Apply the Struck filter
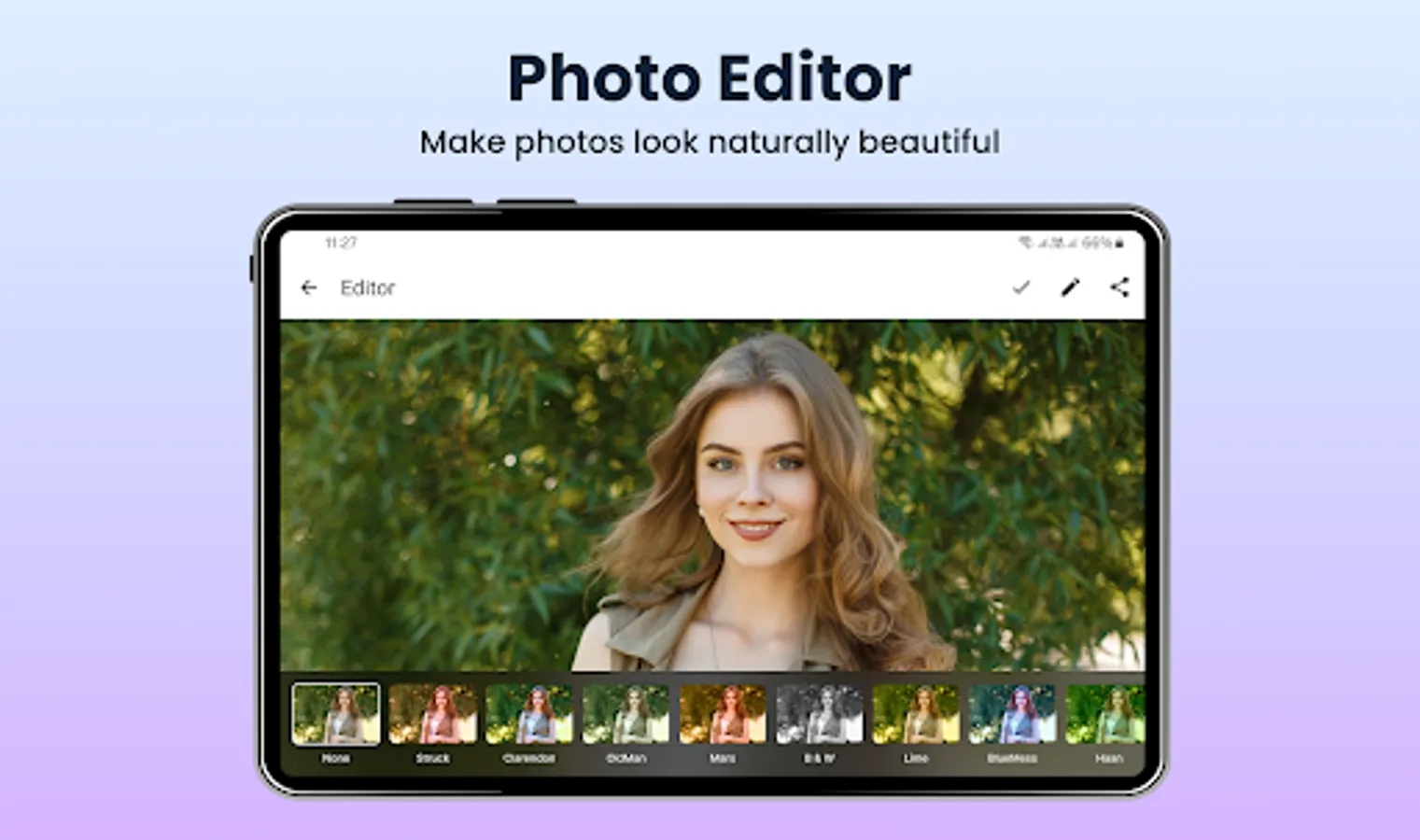The width and height of the screenshot is (1420, 840). (432, 714)
